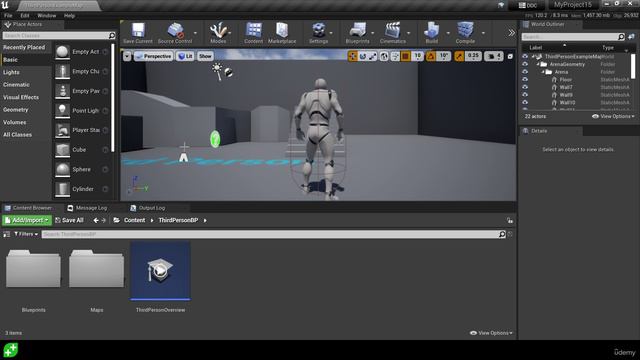Click the ThirdPersonBP breadcrumb path
The height and width of the screenshot is (360, 640).
tap(178, 220)
